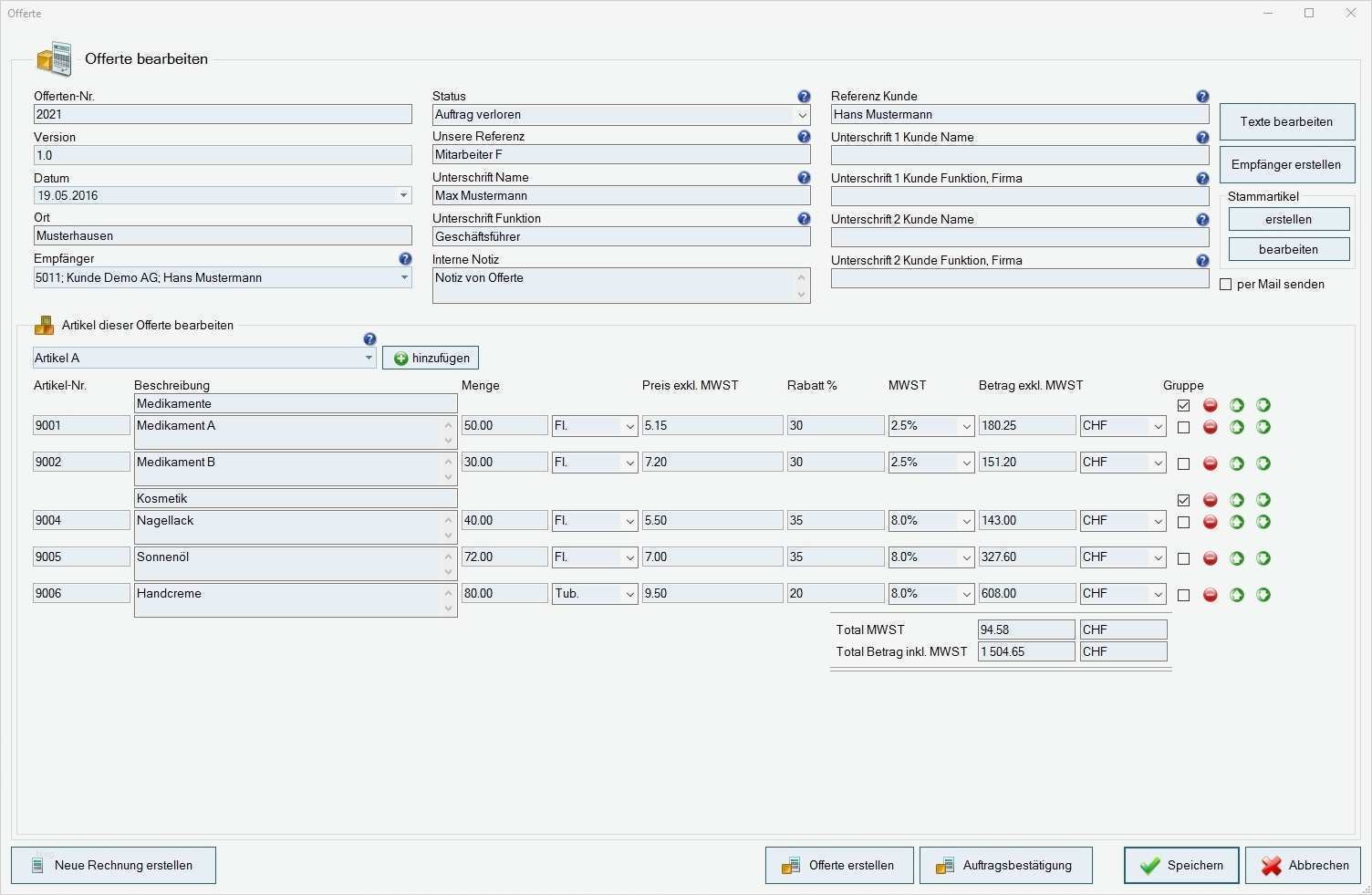This screenshot has height=895, width=1372.
Task: Delete the Medikament B line
Action: (x=1210, y=463)
